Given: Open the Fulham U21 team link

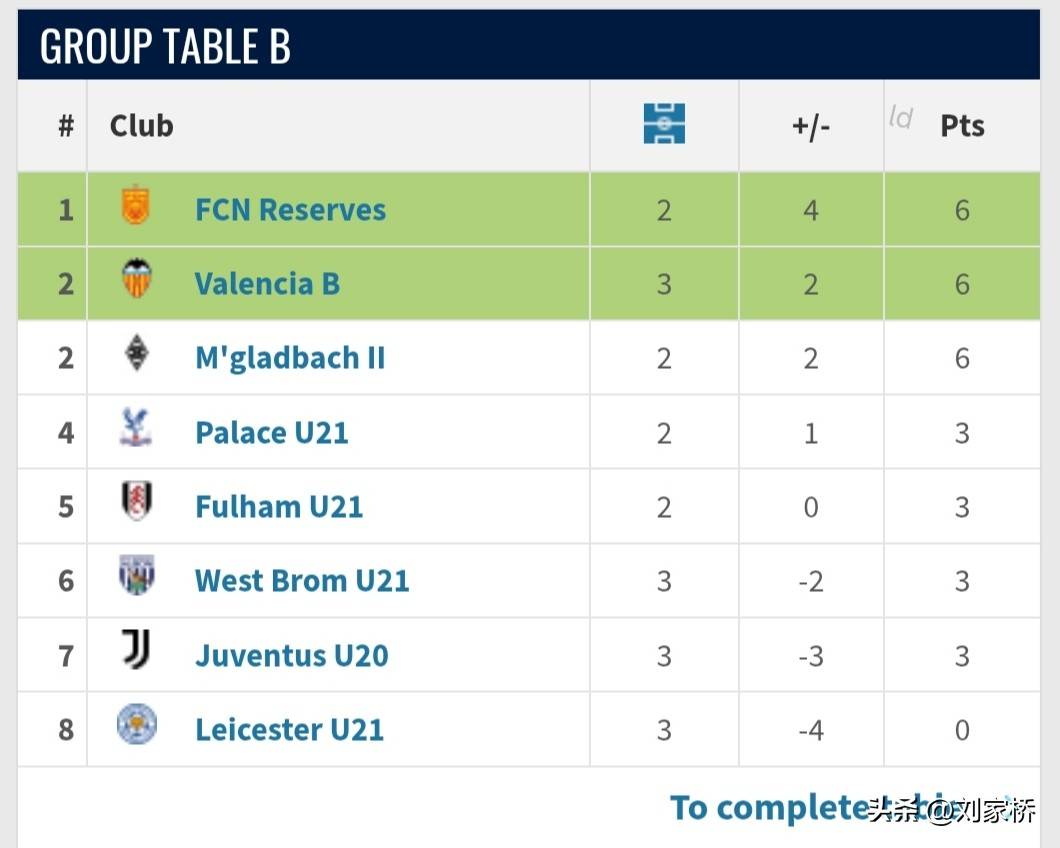Looking at the screenshot, I should coord(278,507).
